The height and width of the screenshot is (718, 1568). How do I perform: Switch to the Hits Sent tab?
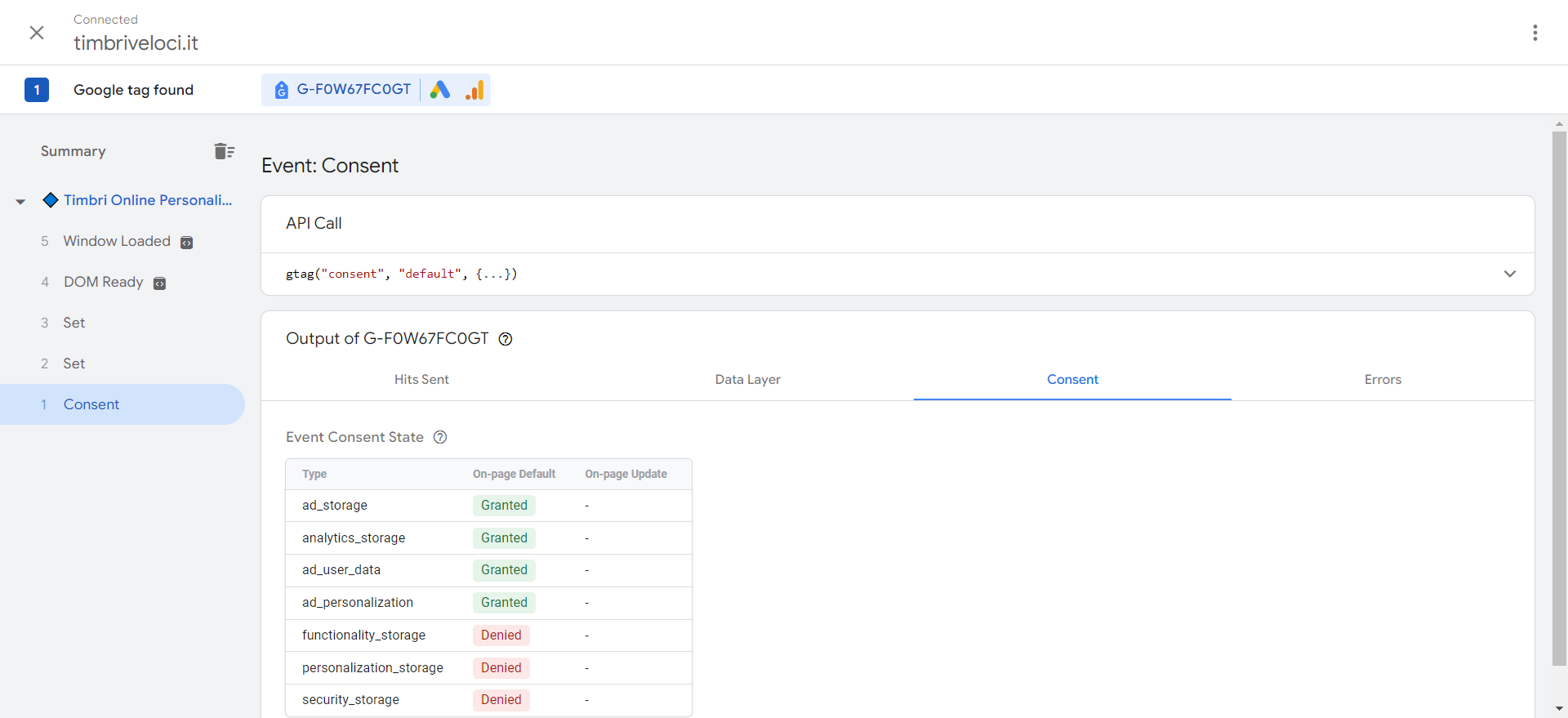point(421,379)
